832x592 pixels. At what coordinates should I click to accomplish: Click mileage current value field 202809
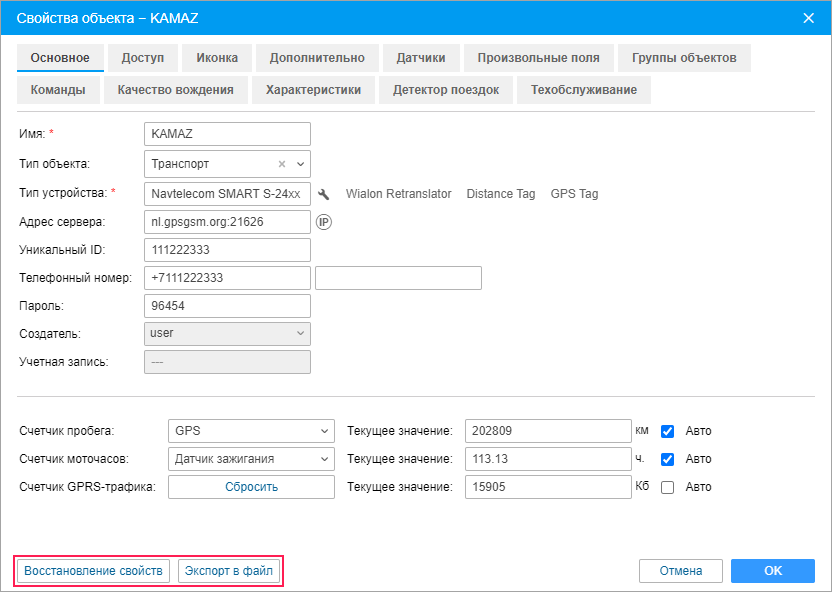click(x=548, y=431)
